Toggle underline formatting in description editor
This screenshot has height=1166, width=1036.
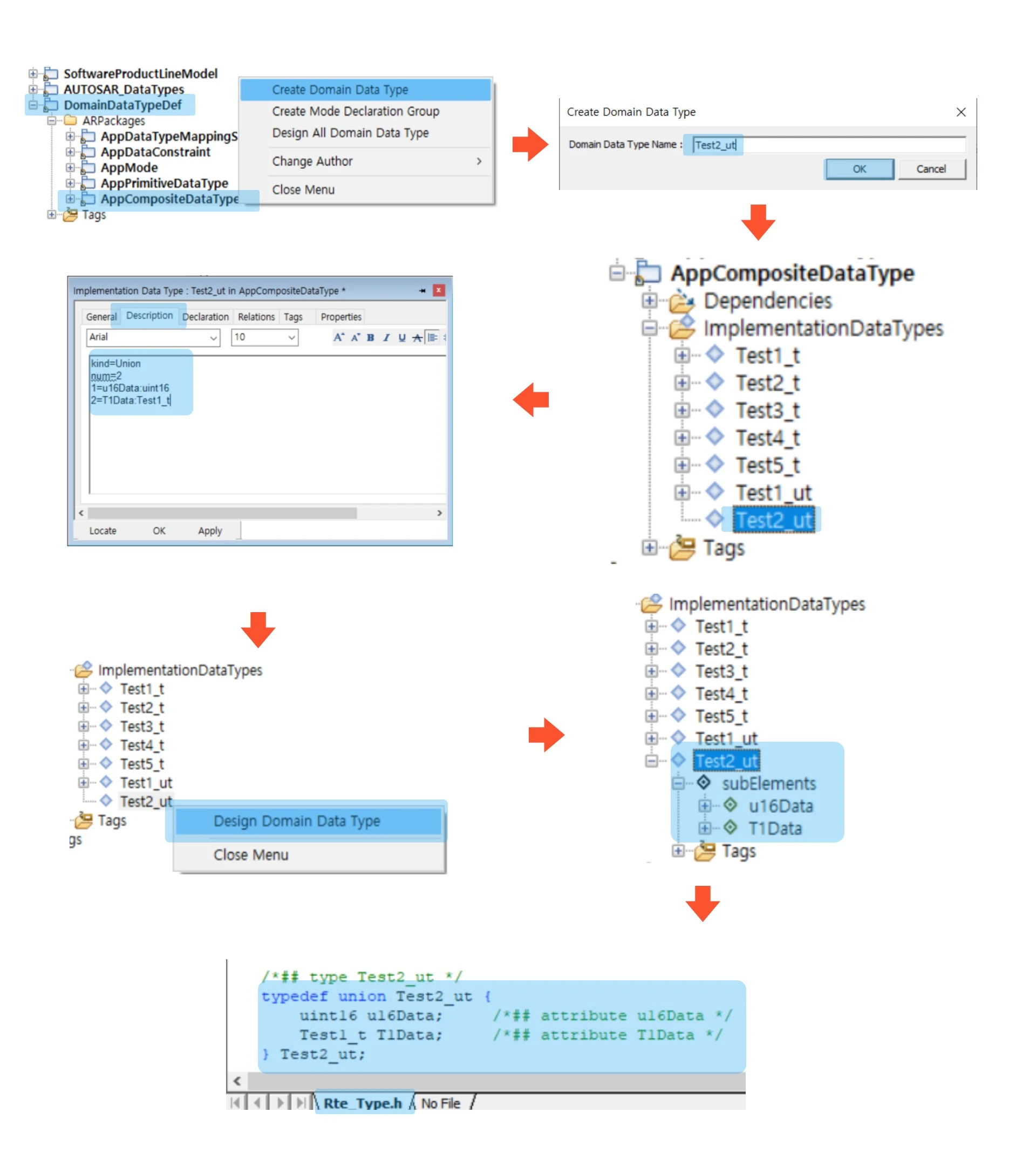[x=402, y=337]
